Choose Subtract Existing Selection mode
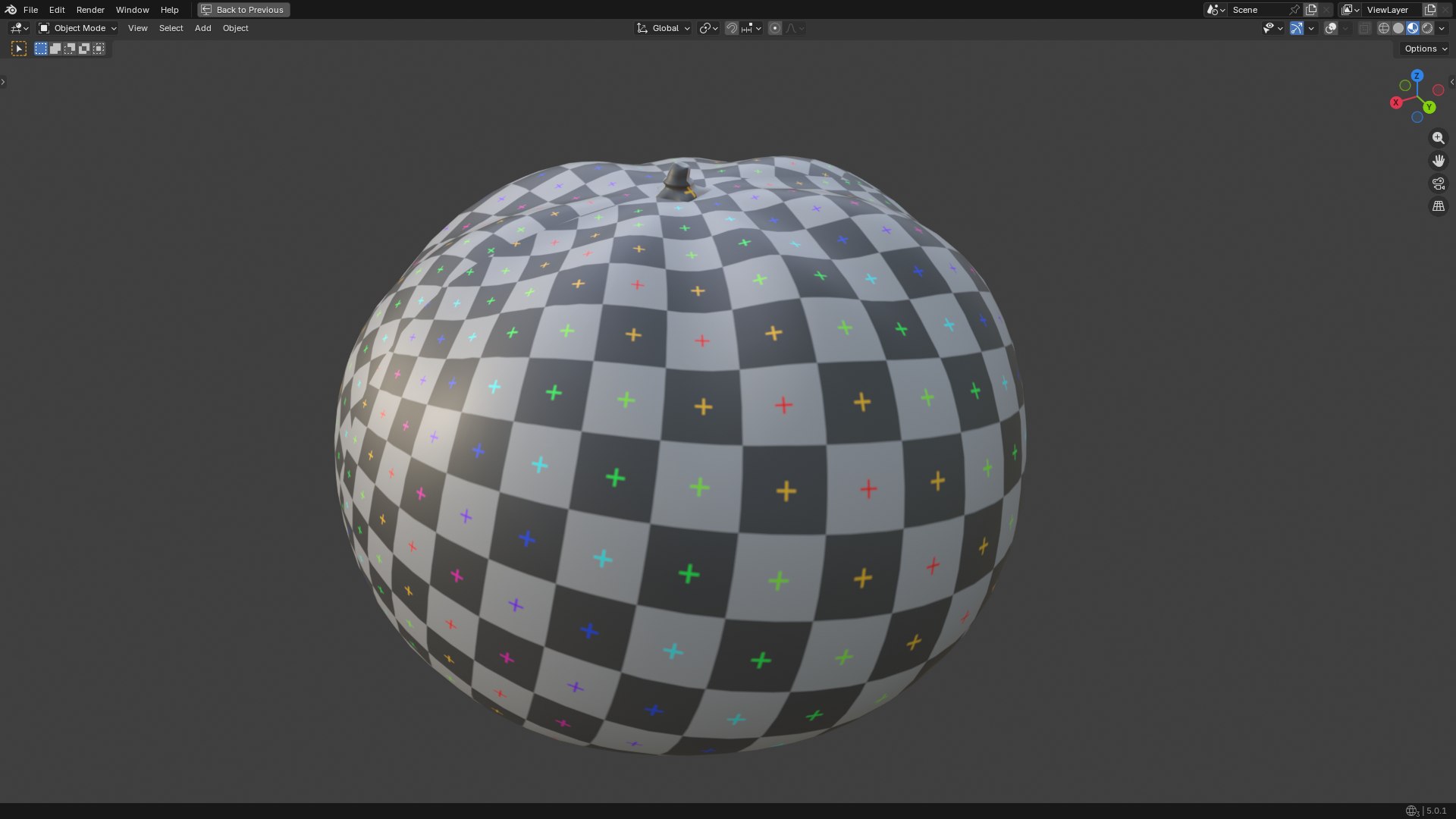 (x=70, y=49)
